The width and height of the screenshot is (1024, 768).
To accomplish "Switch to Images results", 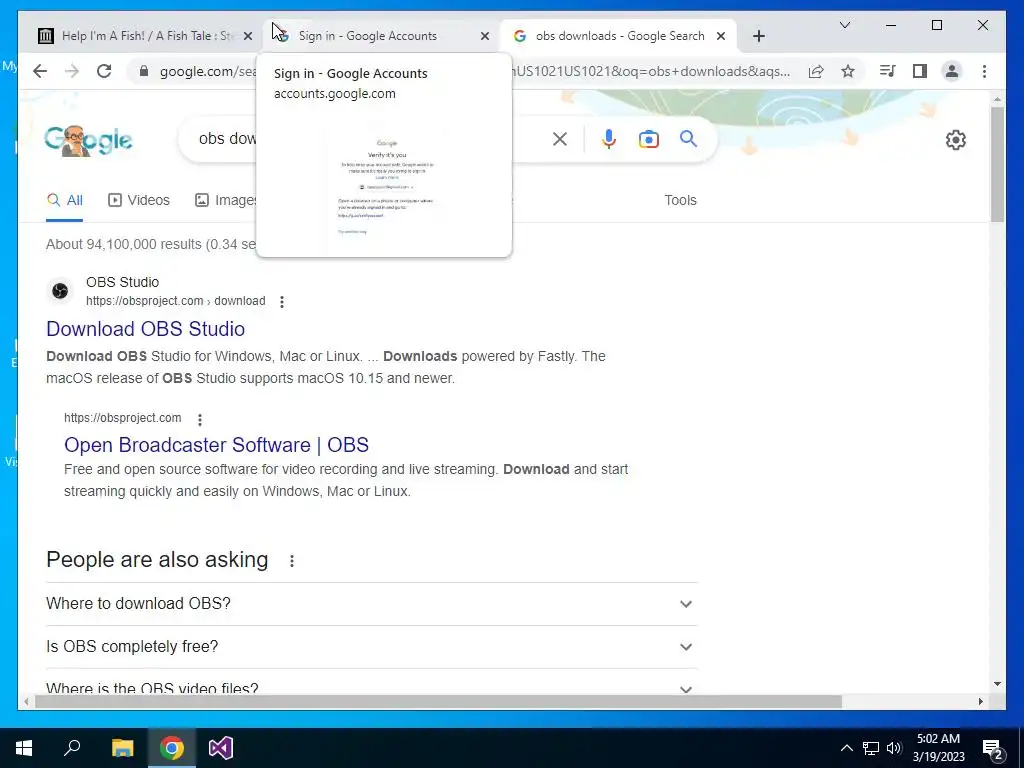I will [x=225, y=200].
